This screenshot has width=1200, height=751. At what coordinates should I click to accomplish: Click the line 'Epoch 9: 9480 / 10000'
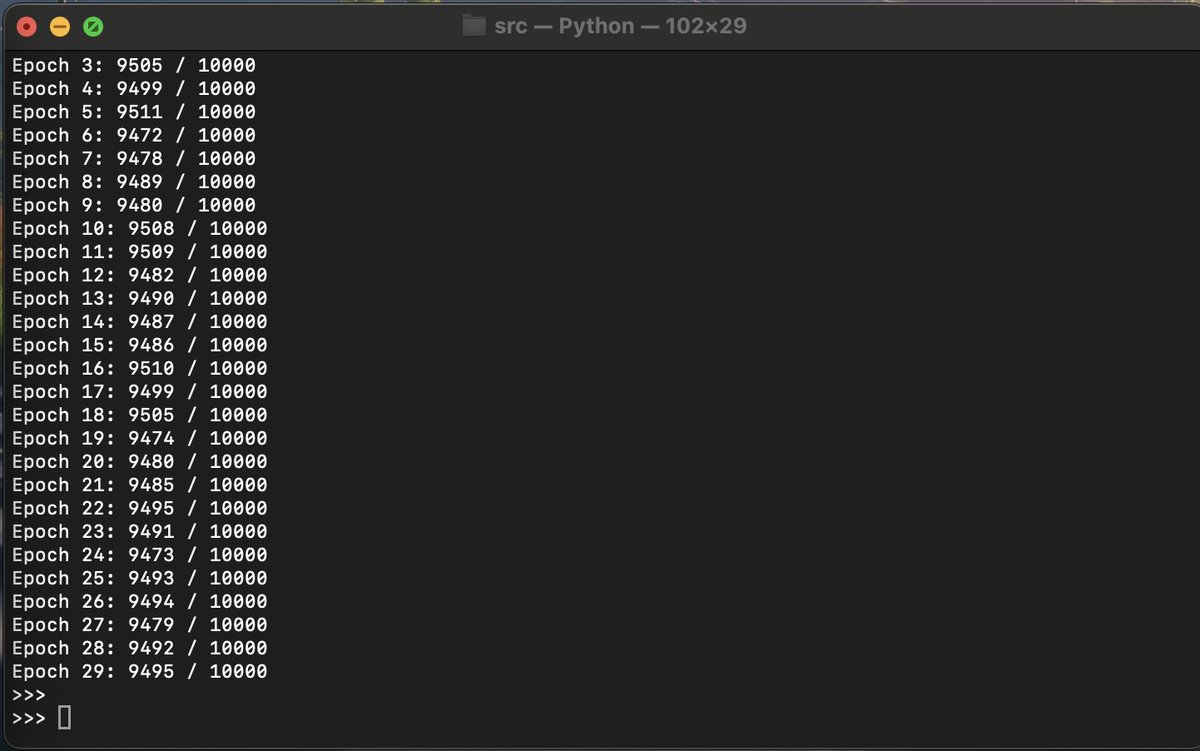tap(134, 206)
